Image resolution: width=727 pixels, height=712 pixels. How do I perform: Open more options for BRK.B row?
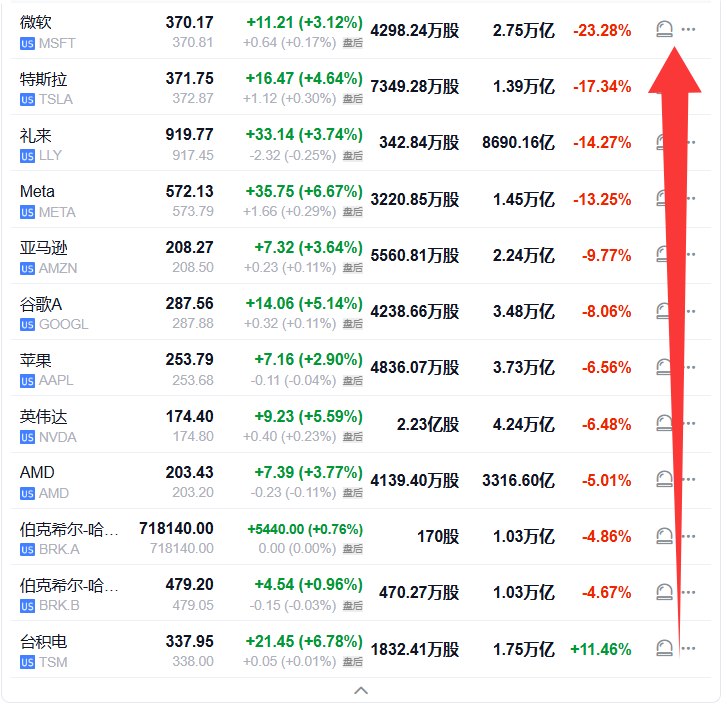689,592
